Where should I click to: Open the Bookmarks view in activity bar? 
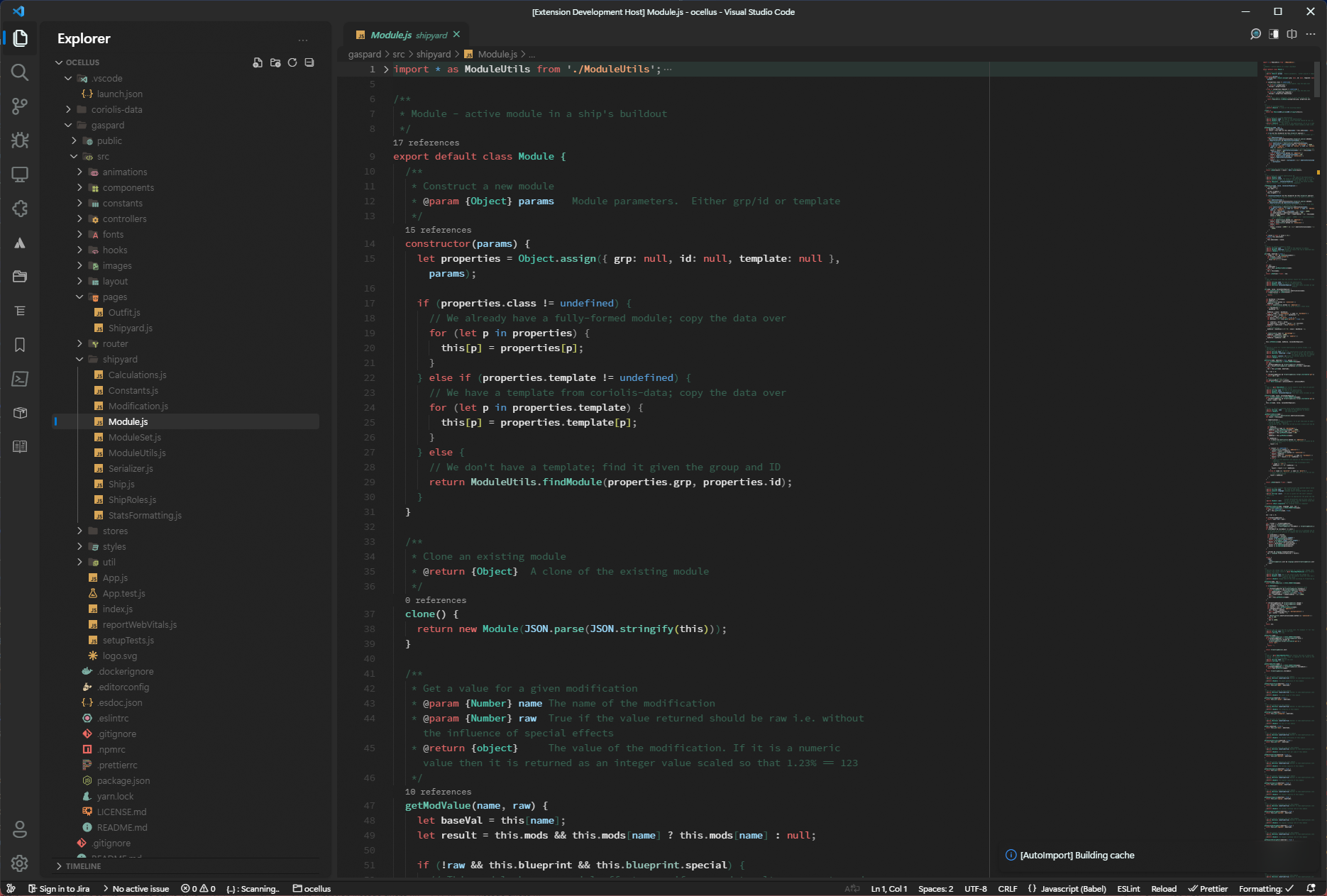pos(20,345)
